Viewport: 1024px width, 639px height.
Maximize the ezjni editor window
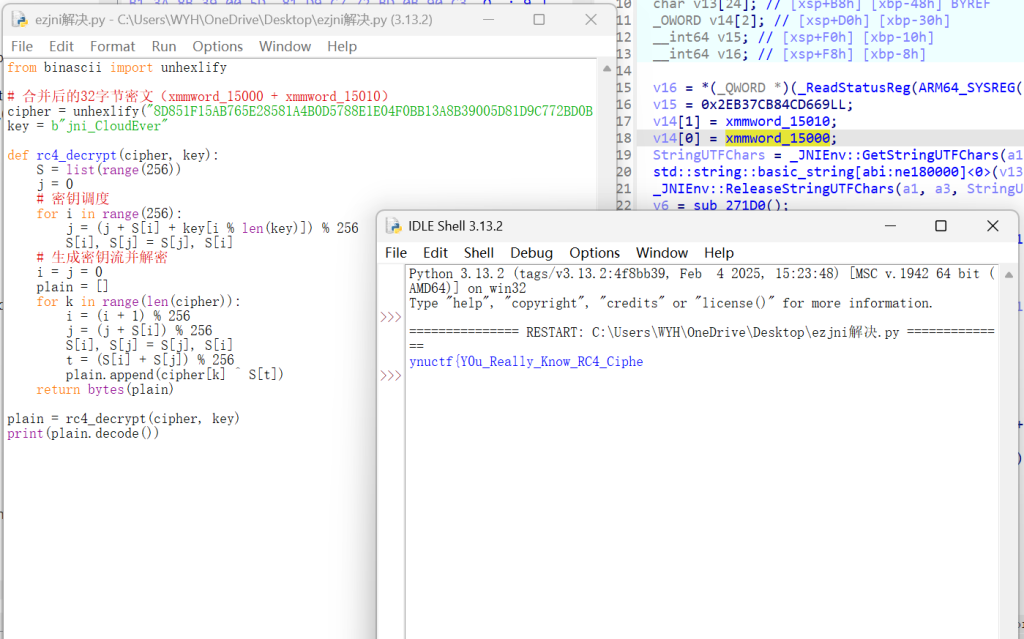click(539, 19)
